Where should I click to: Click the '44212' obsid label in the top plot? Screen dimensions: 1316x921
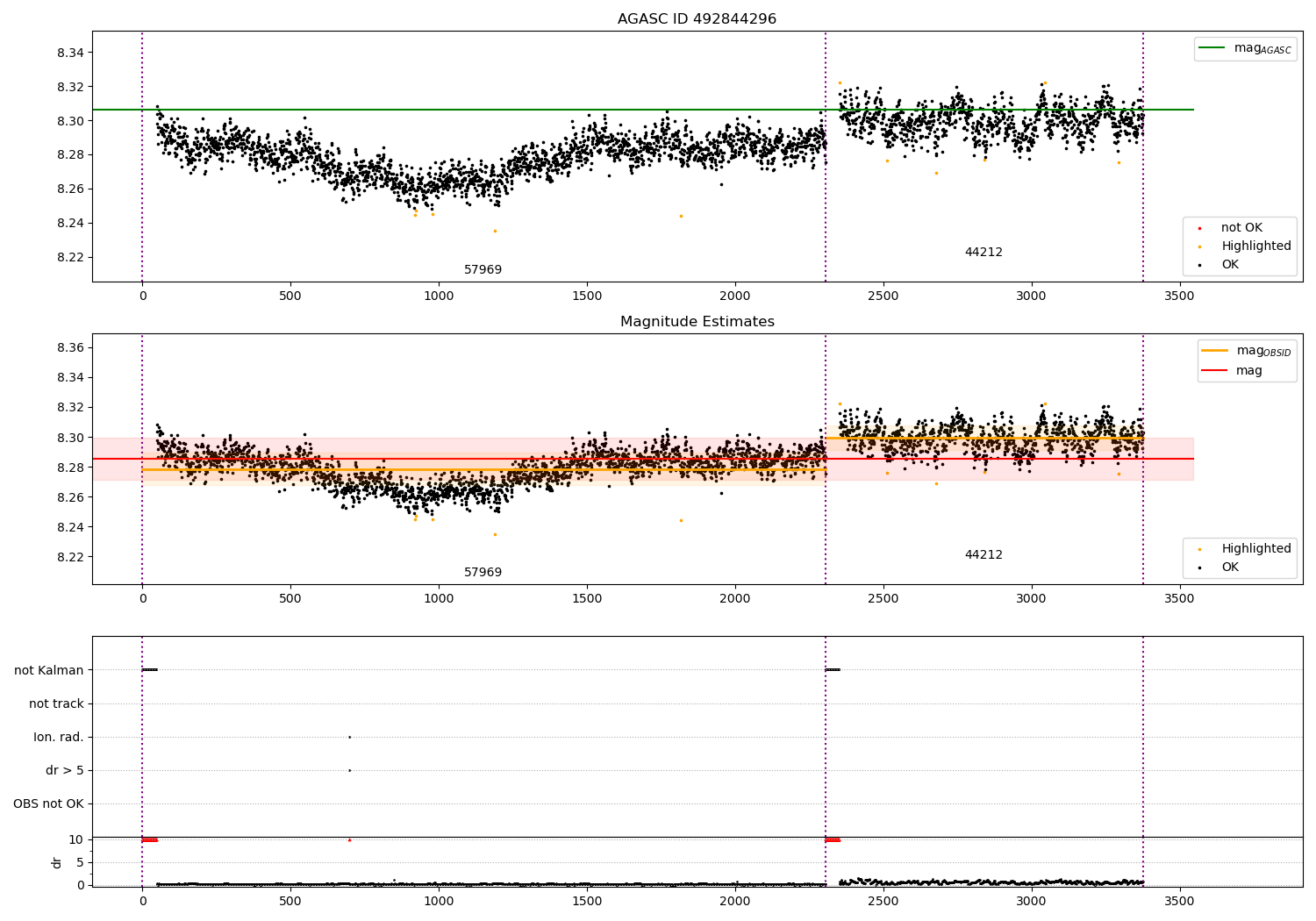coord(983,253)
